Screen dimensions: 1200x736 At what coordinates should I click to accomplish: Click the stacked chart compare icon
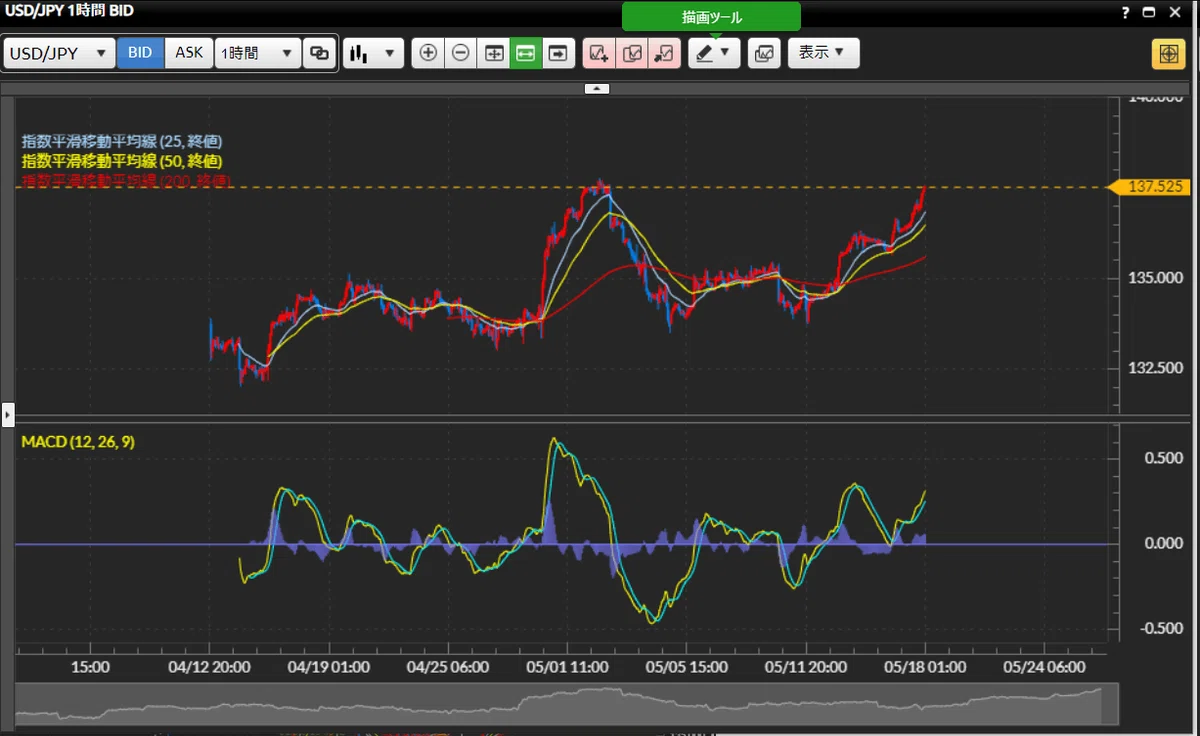[764, 53]
